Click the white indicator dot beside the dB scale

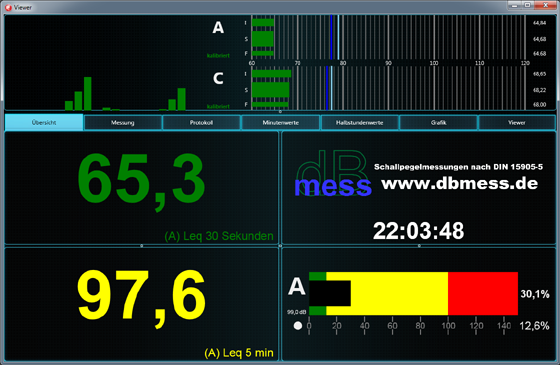(298, 326)
